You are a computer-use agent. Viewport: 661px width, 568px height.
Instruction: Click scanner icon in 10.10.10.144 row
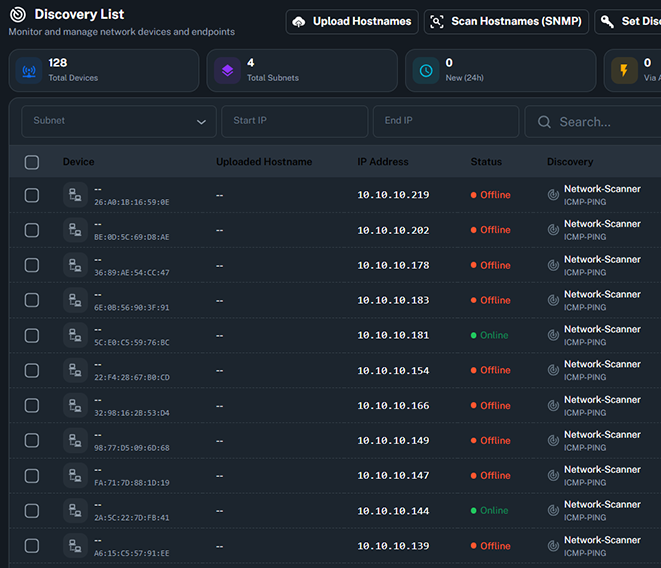(x=553, y=511)
